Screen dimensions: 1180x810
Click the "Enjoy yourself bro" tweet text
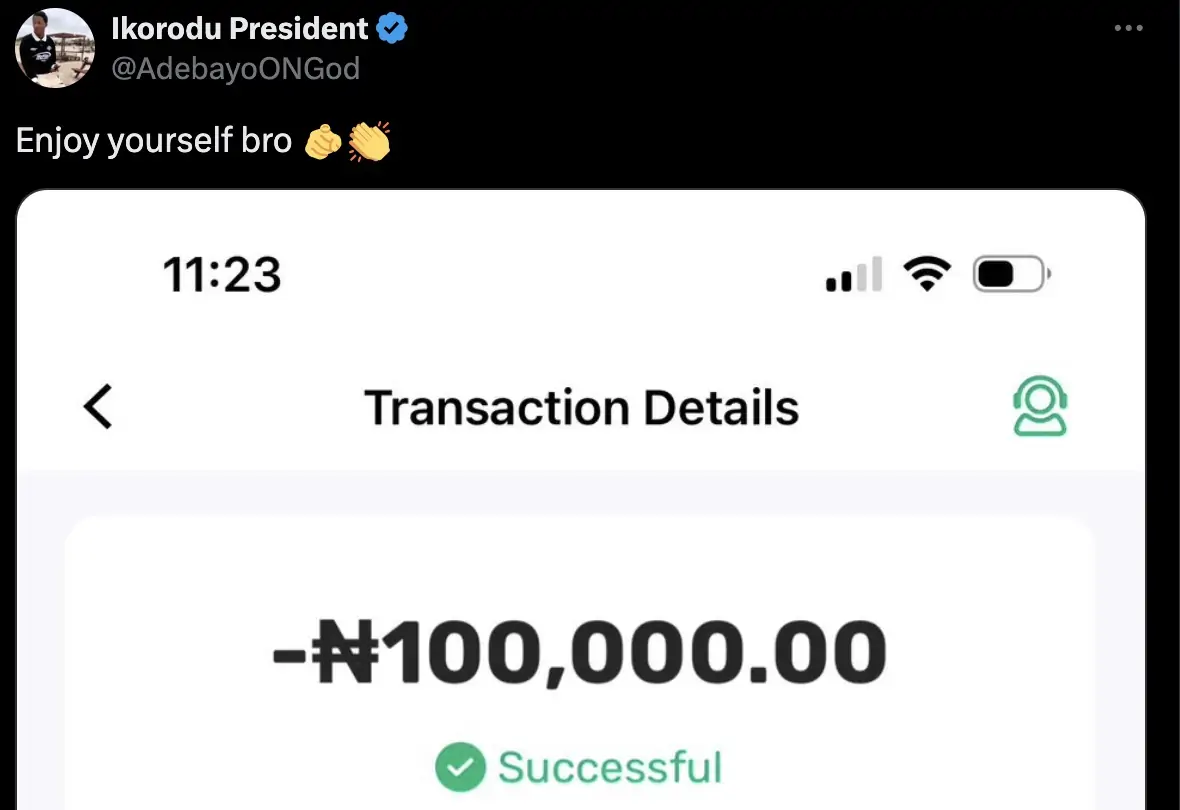(154, 141)
